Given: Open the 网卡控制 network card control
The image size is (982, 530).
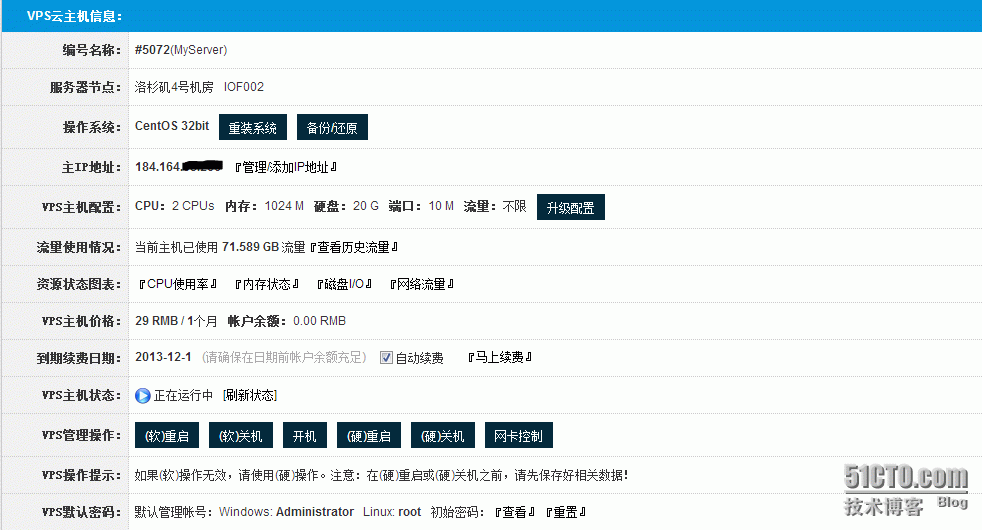Looking at the screenshot, I should tap(518, 436).
